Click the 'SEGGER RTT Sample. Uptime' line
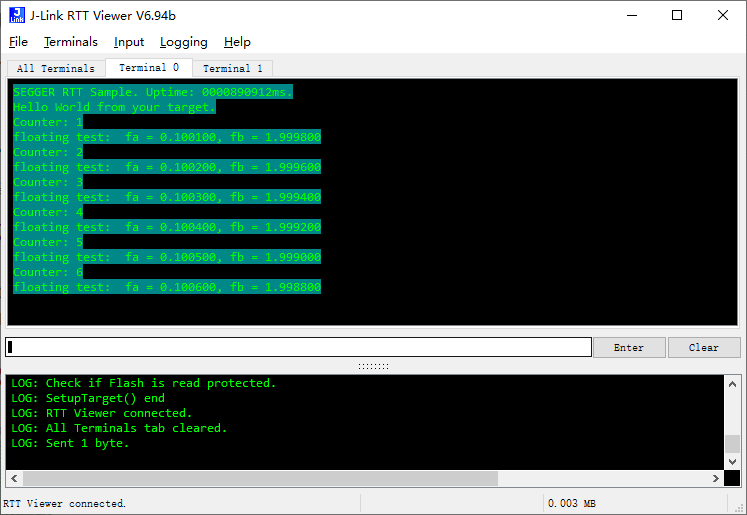Viewport: 747px width, 515px height. 152,92
